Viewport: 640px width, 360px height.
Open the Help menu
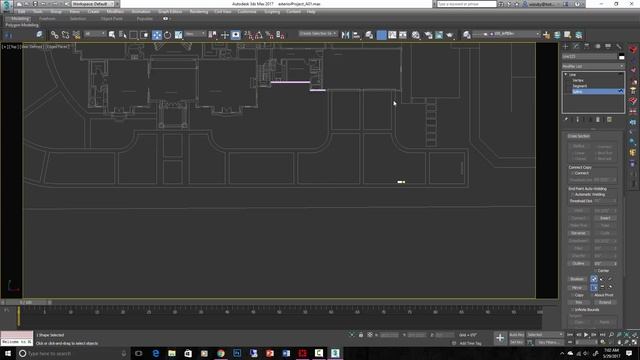pyautogui.click(x=311, y=12)
